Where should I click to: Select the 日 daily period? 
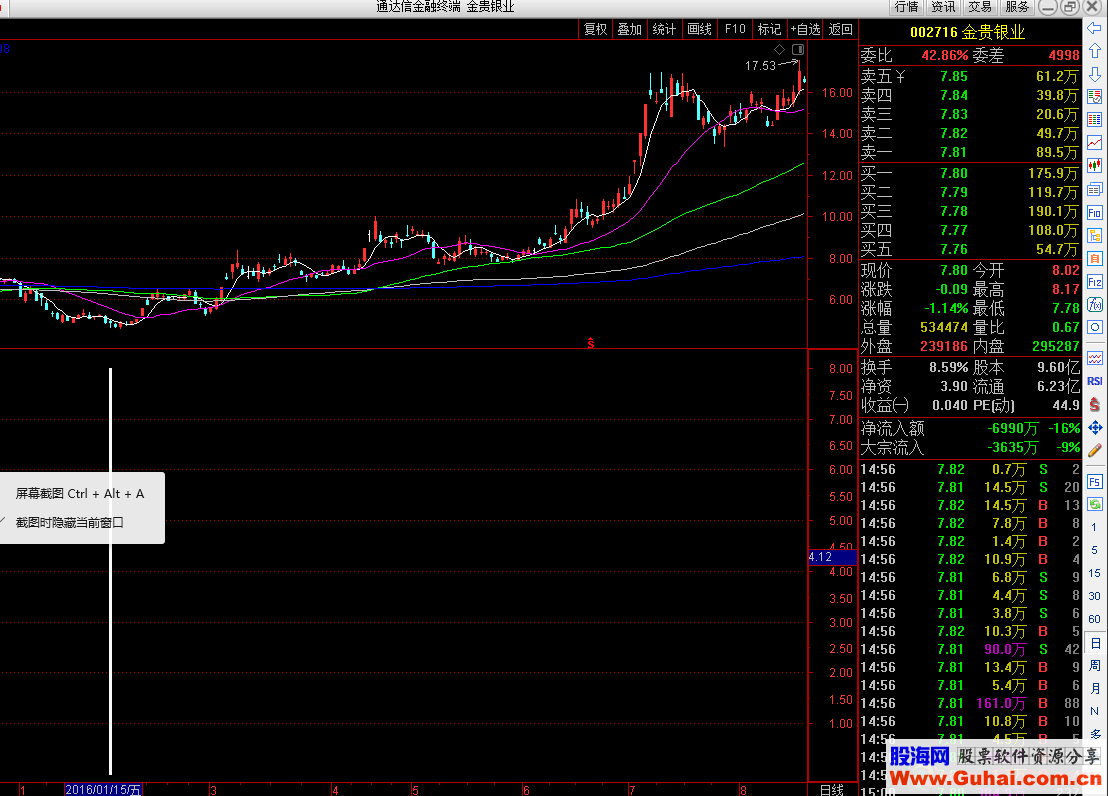[1095, 643]
